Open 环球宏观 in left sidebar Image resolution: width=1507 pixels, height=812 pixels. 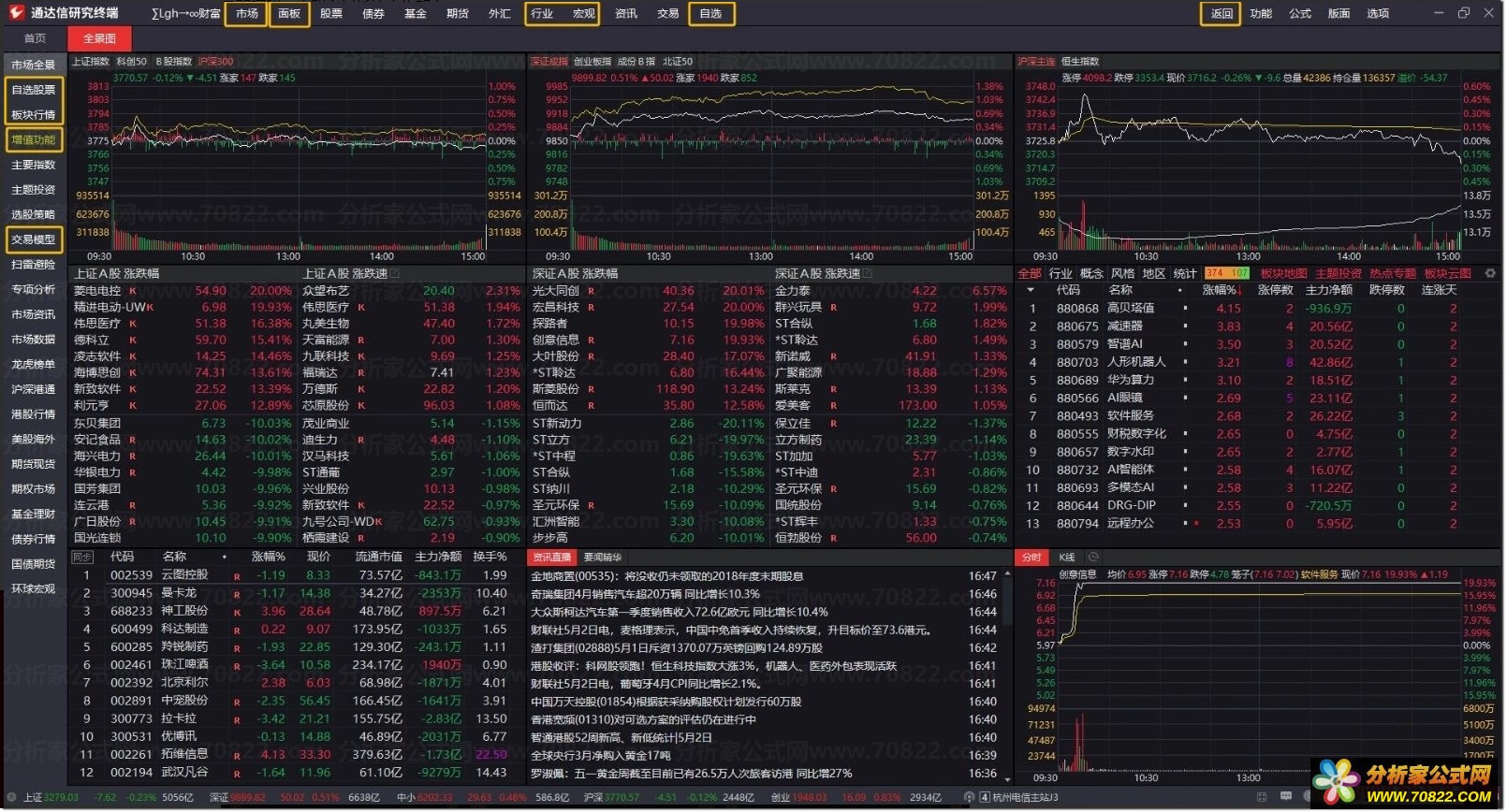[34, 589]
